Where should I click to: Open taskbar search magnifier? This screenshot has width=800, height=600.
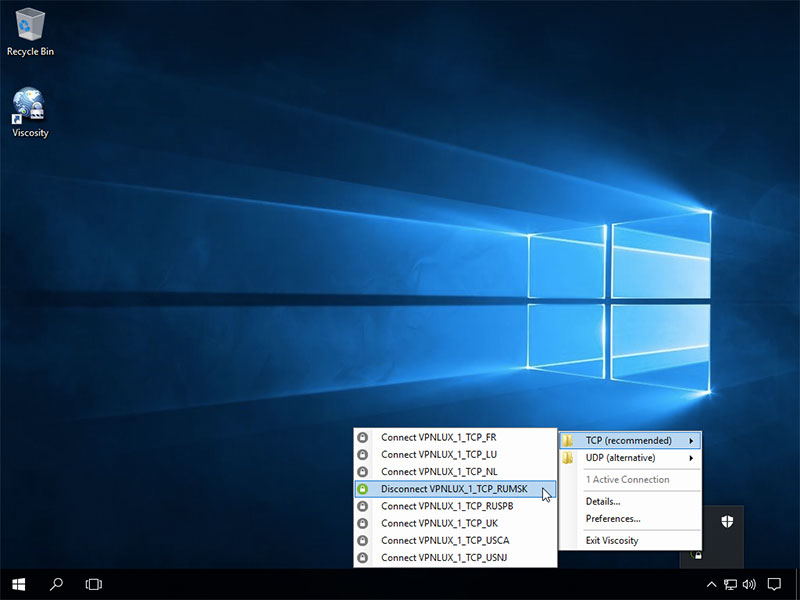pyautogui.click(x=56, y=584)
